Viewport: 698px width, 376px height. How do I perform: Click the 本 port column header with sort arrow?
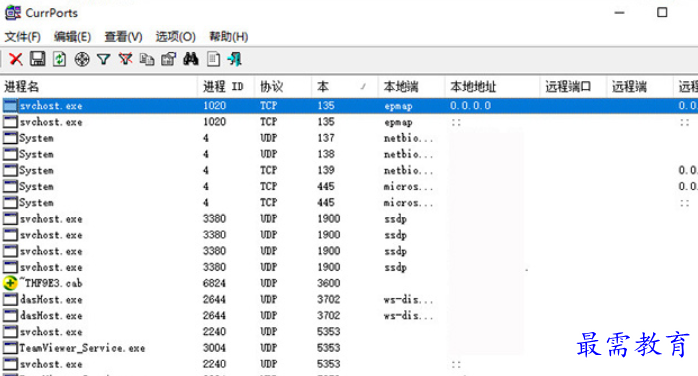[x=345, y=86]
